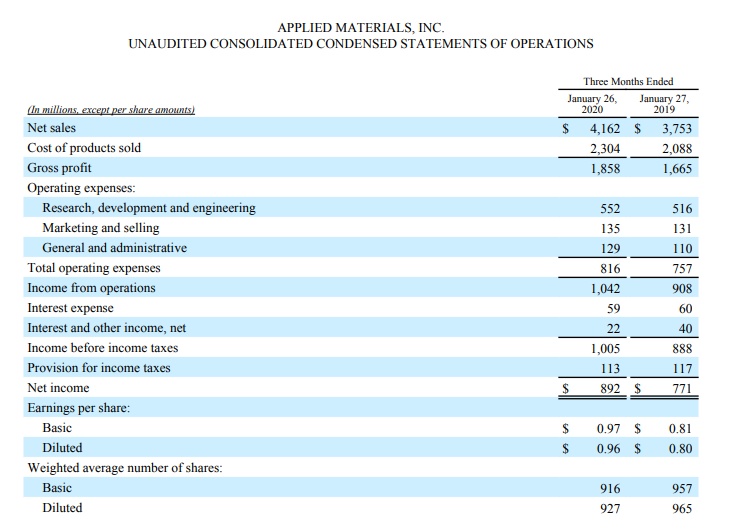The height and width of the screenshot is (530, 733).
Task: Select net sales value 3,753
Action: [676, 129]
